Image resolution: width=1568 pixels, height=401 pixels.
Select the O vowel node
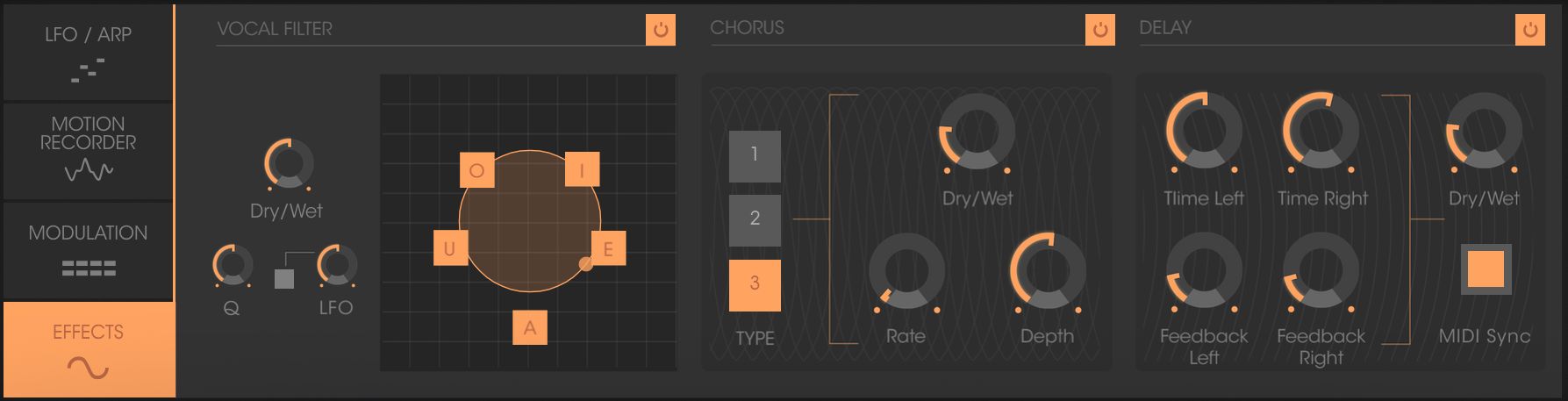476,170
